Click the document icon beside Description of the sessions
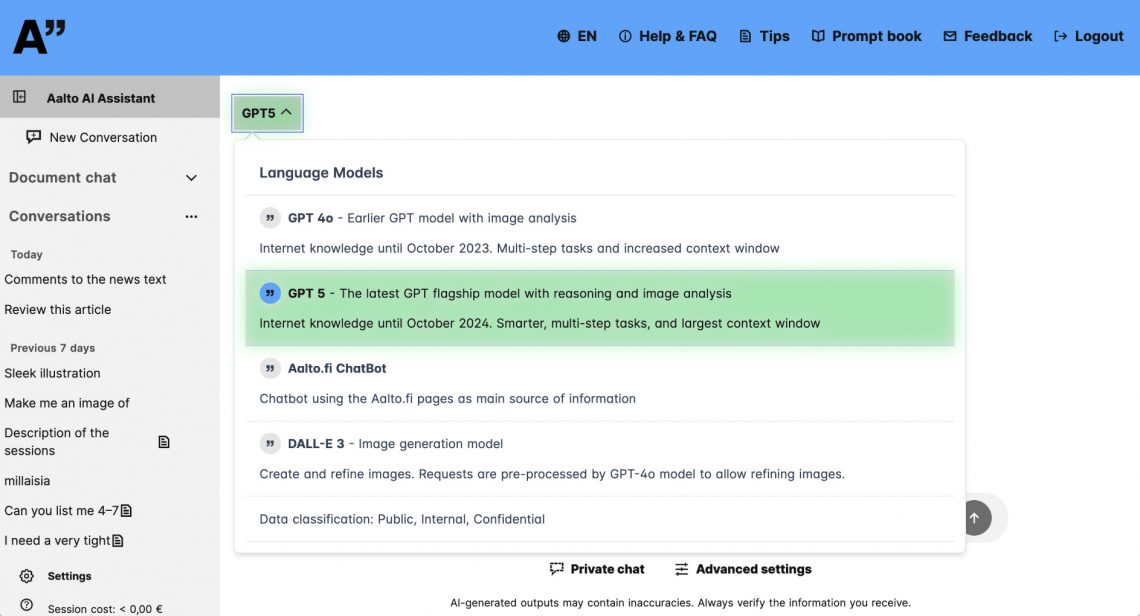This screenshot has height=616, width=1140. (164, 442)
